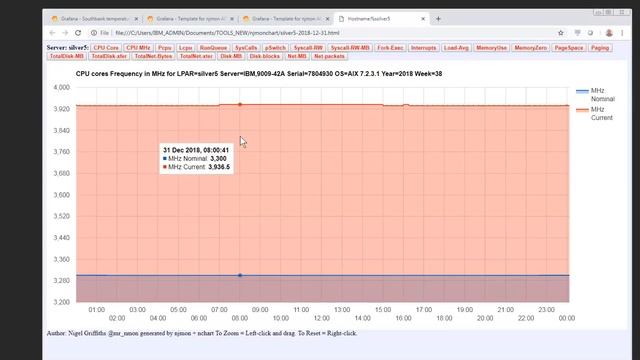Click the MHz Nominal data point at 08:00

click(x=240, y=276)
